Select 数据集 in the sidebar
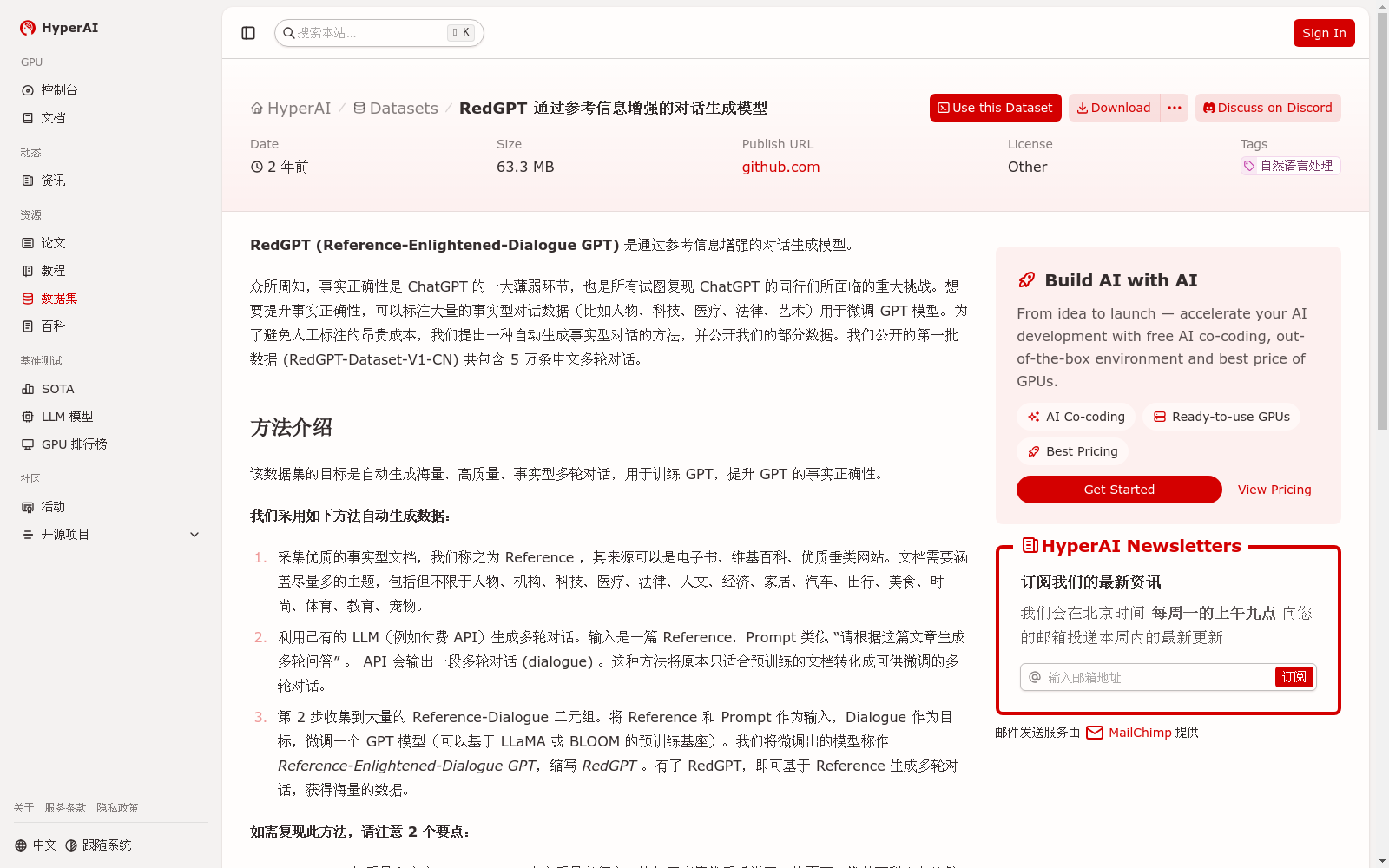This screenshot has height=868, width=1389. (58, 298)
